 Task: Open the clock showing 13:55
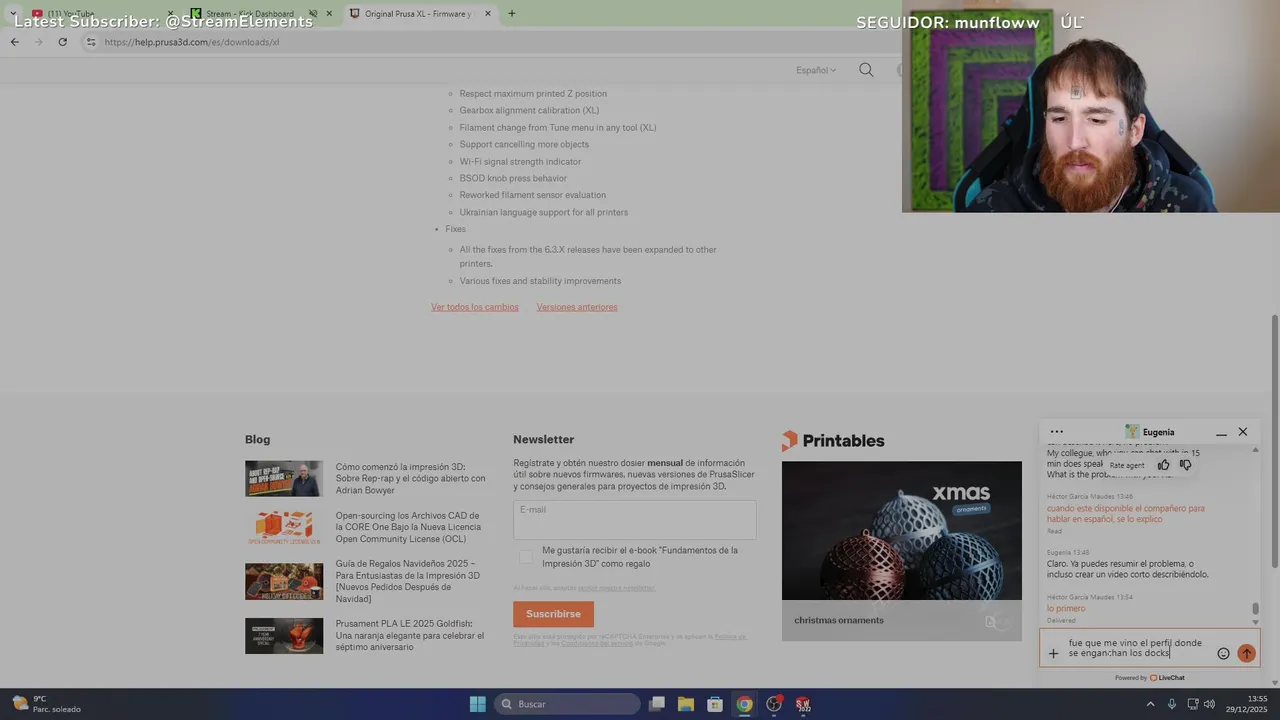[1248, 704]
